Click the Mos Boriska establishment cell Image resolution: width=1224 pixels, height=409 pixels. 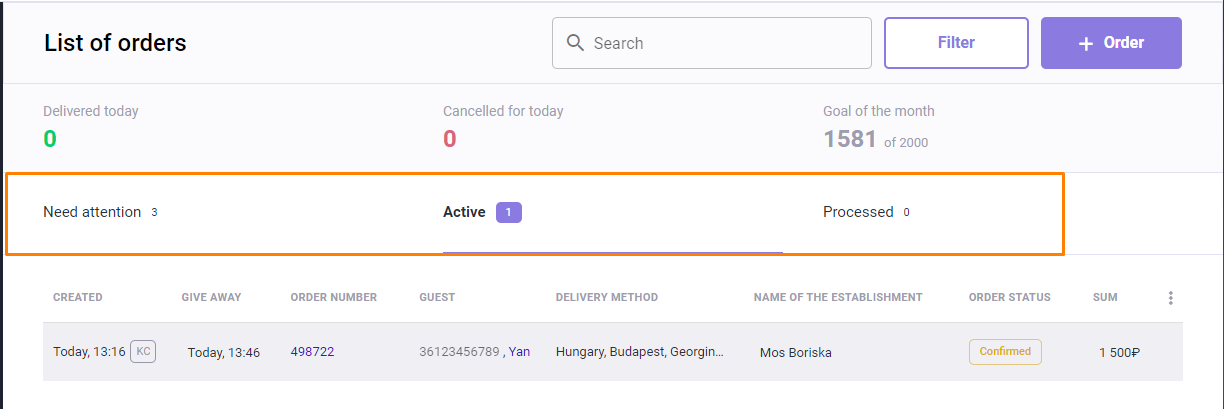(x=796, y=352)
